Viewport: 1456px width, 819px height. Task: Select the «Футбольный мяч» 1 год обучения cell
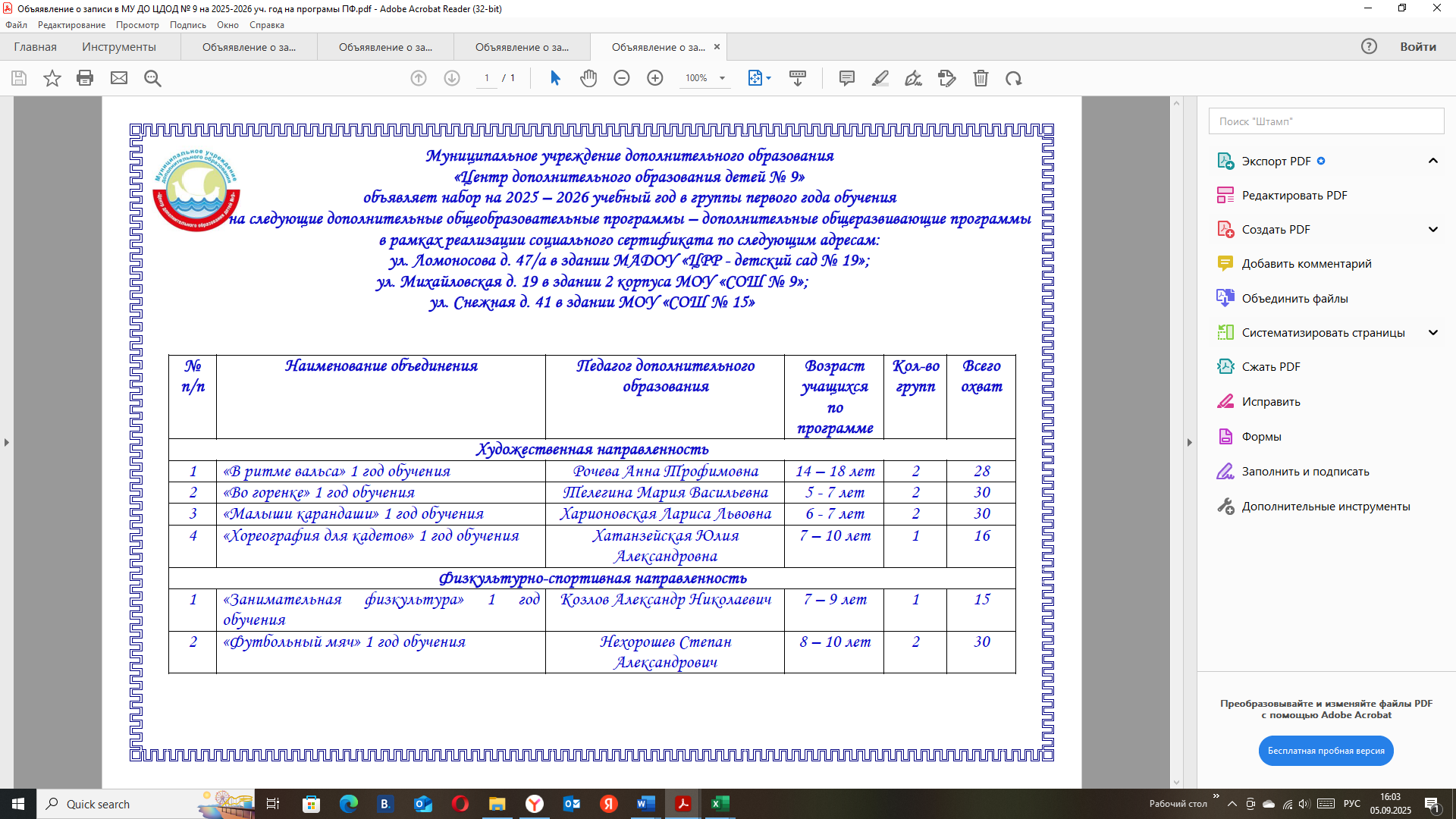[381, 652]
